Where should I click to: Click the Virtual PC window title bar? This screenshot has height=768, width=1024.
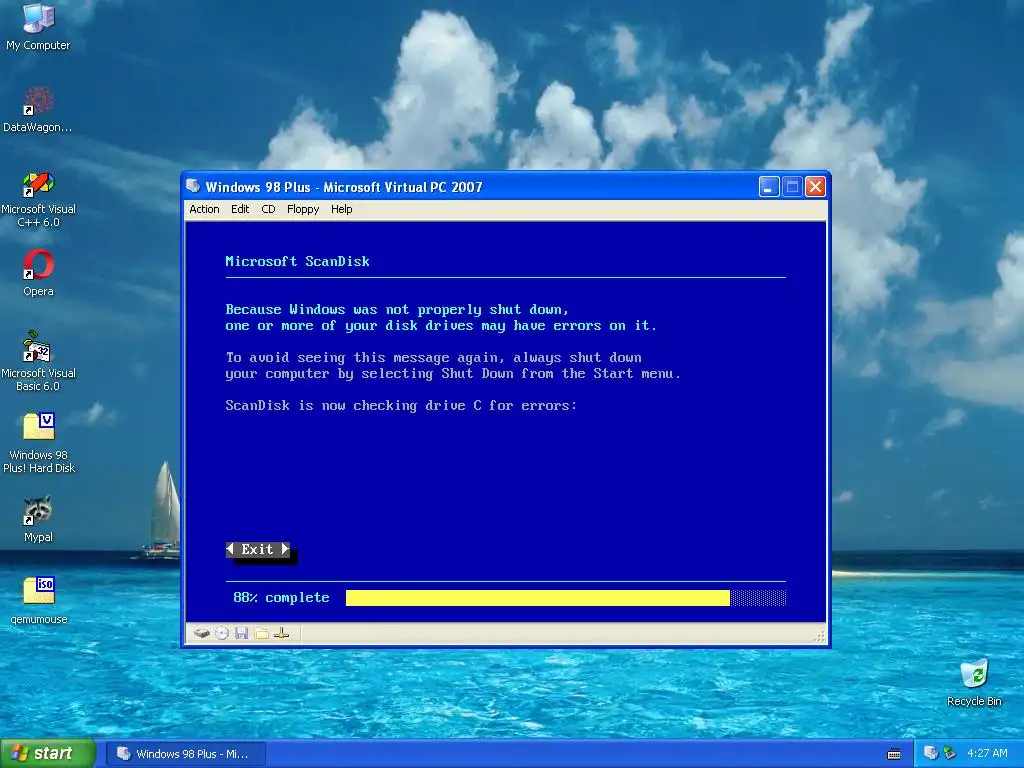(470, 187)
